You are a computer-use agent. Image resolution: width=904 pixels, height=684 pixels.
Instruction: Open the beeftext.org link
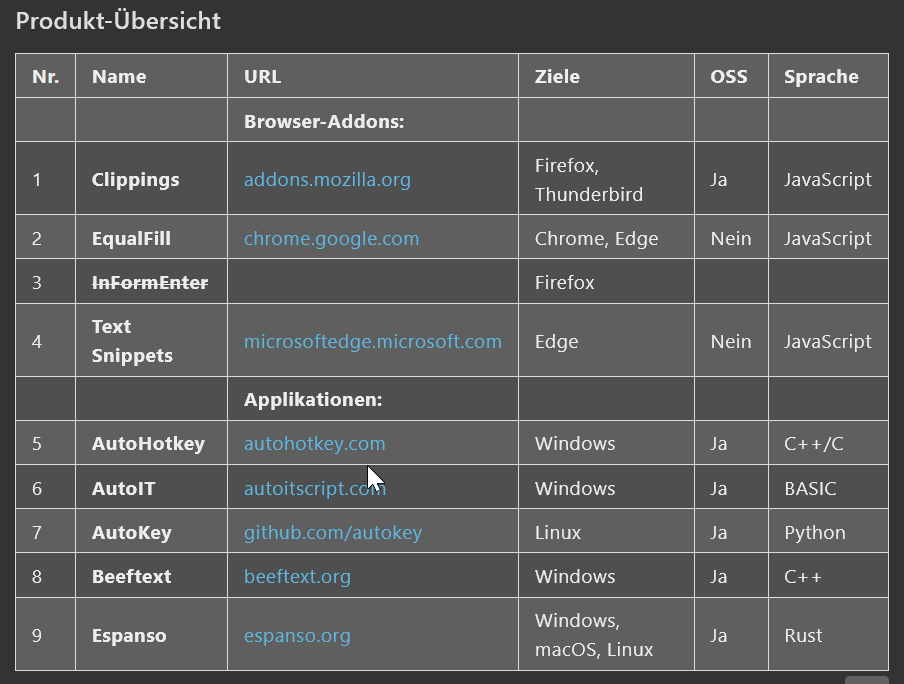coord(297,577)
